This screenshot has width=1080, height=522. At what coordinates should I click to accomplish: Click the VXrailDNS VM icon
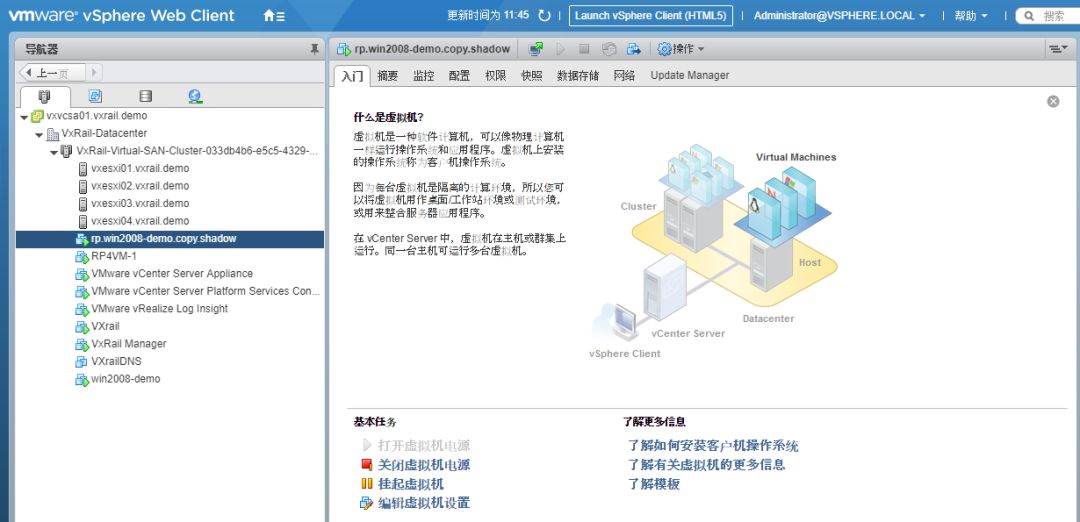pyautogui.click(x=82, y=362)
